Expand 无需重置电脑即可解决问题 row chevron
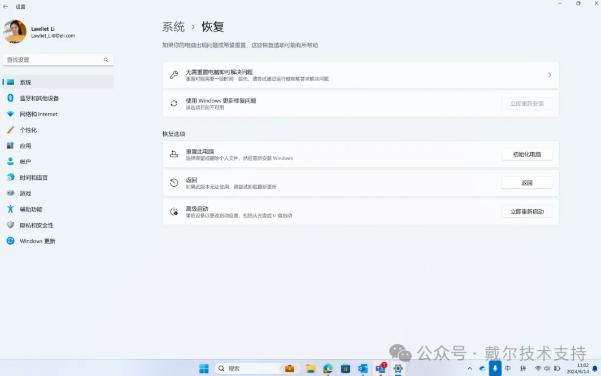 coord(549,75)
